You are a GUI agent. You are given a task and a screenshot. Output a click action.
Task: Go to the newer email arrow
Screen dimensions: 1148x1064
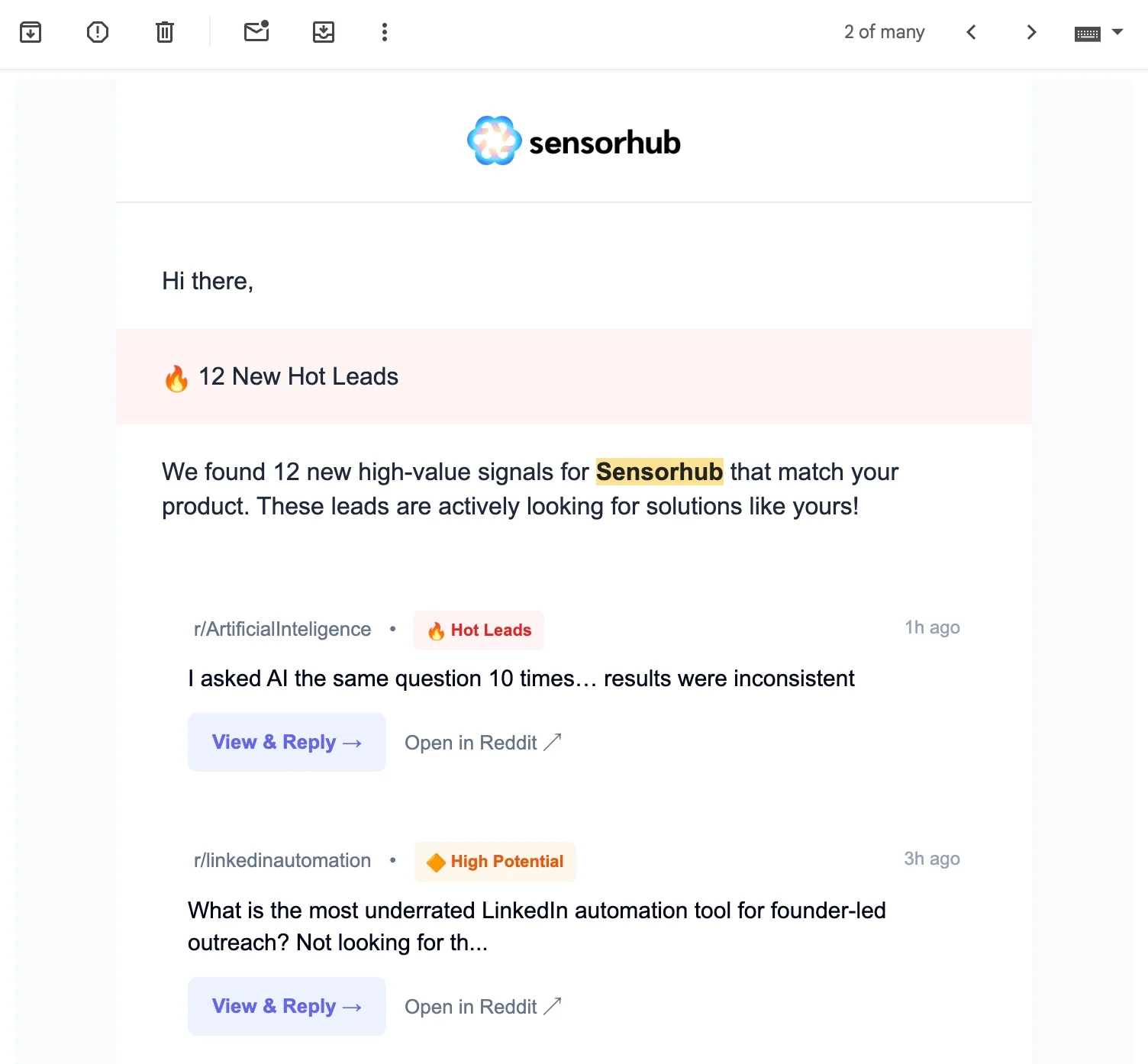coord(971,32)
